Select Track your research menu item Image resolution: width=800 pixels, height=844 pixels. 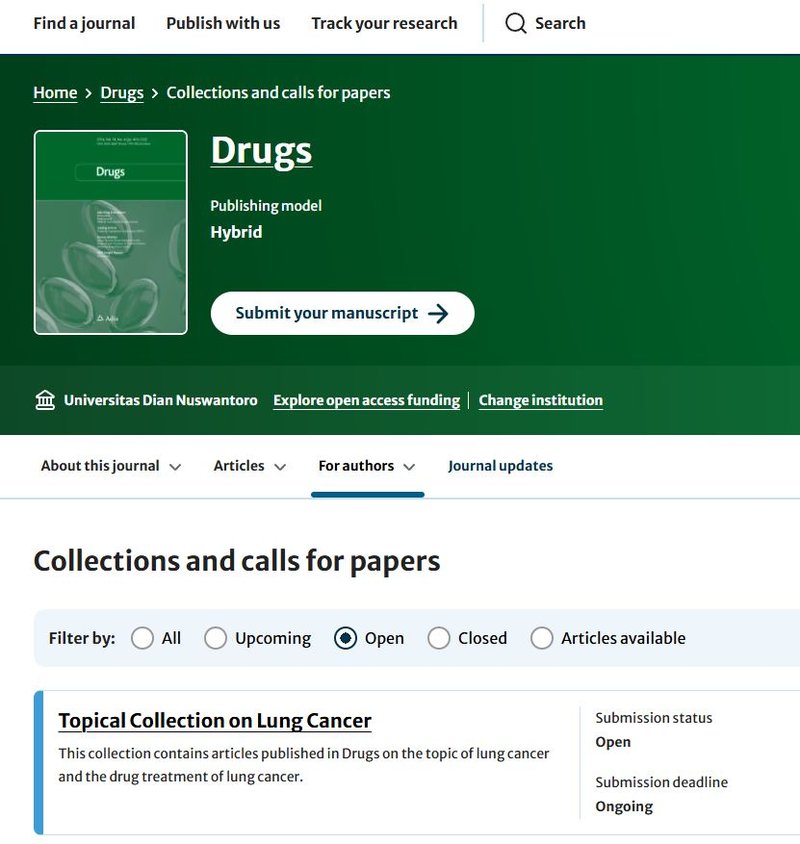point(384,23)
